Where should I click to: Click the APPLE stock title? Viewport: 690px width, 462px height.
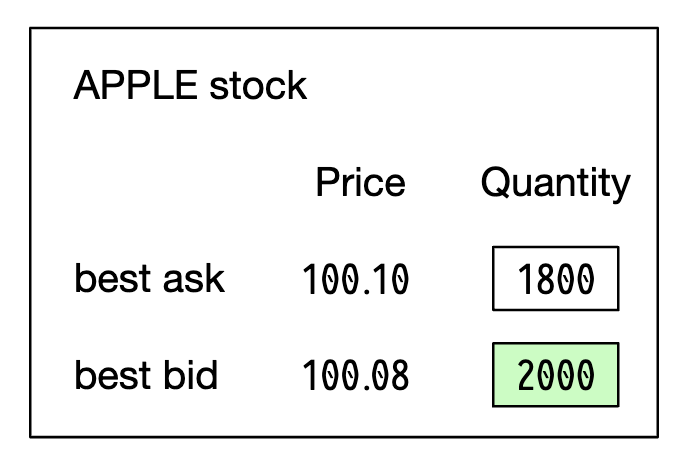(x=190, y=87)
